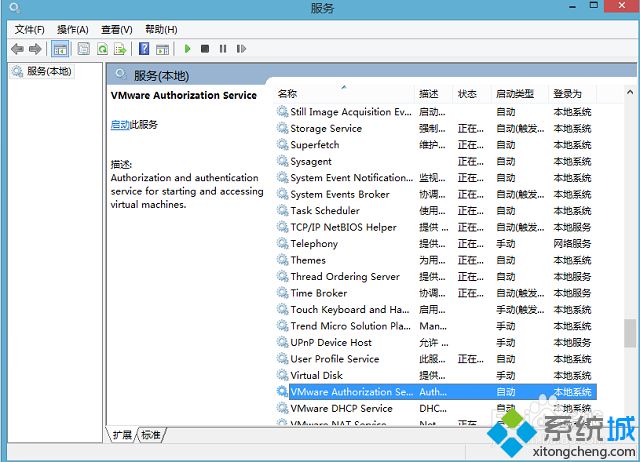
Task: Click the Refresh toolbar icon
Action: click(x=102, y=49)
